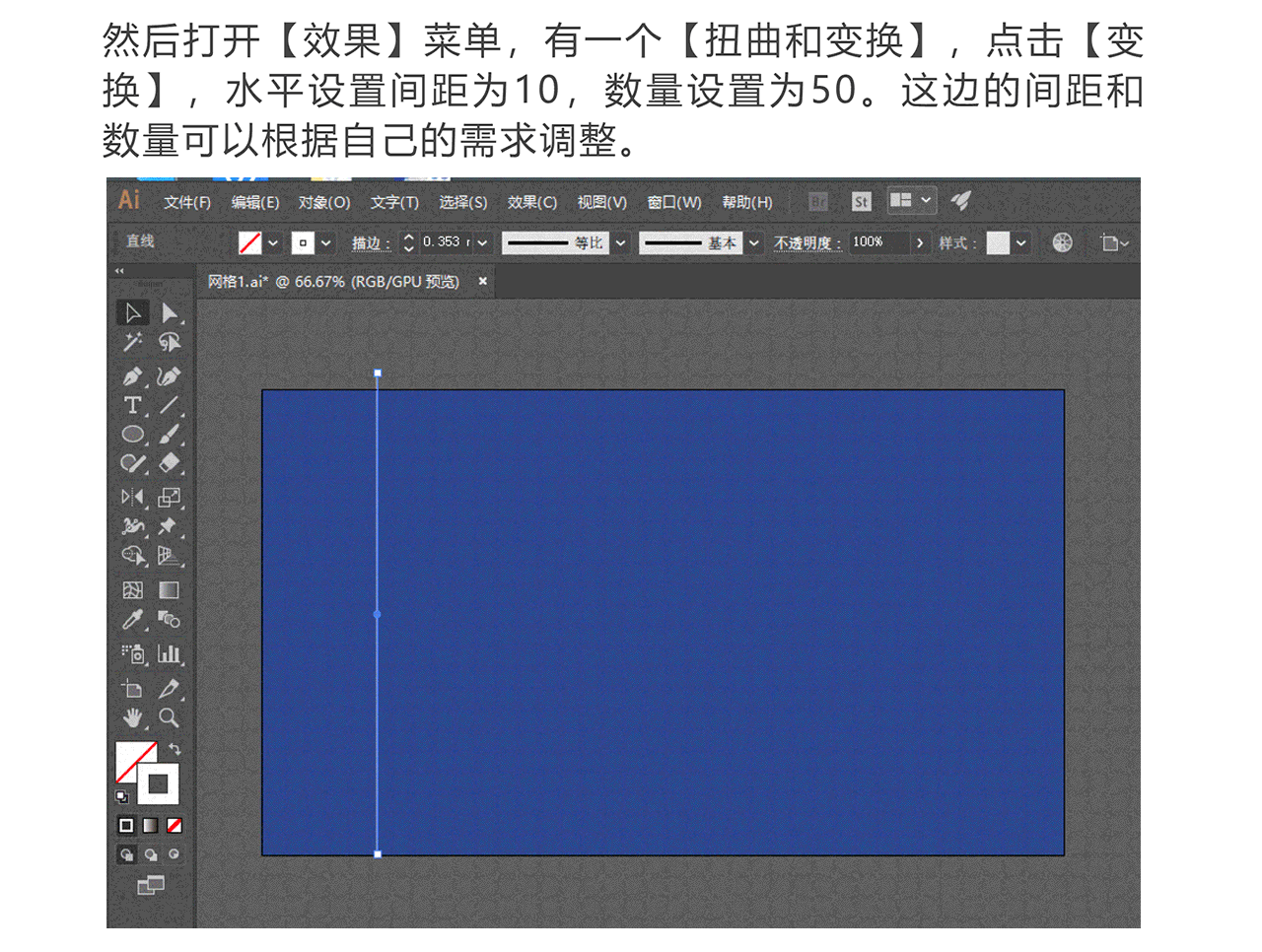Select the Warp tool

pyautogui.click(x=132, y=526)
